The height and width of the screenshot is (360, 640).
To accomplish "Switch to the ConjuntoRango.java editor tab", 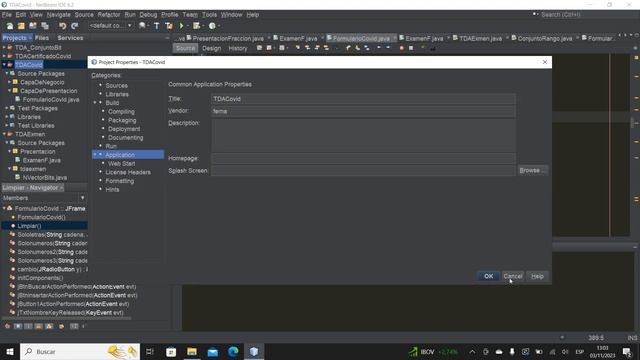I will point(544,38).
